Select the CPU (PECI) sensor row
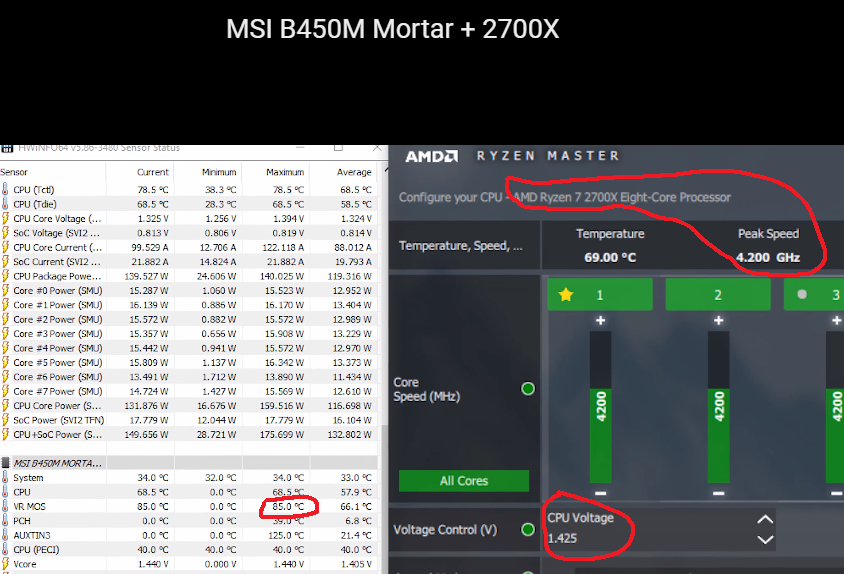The image size is (844, 574). point(188,550)
